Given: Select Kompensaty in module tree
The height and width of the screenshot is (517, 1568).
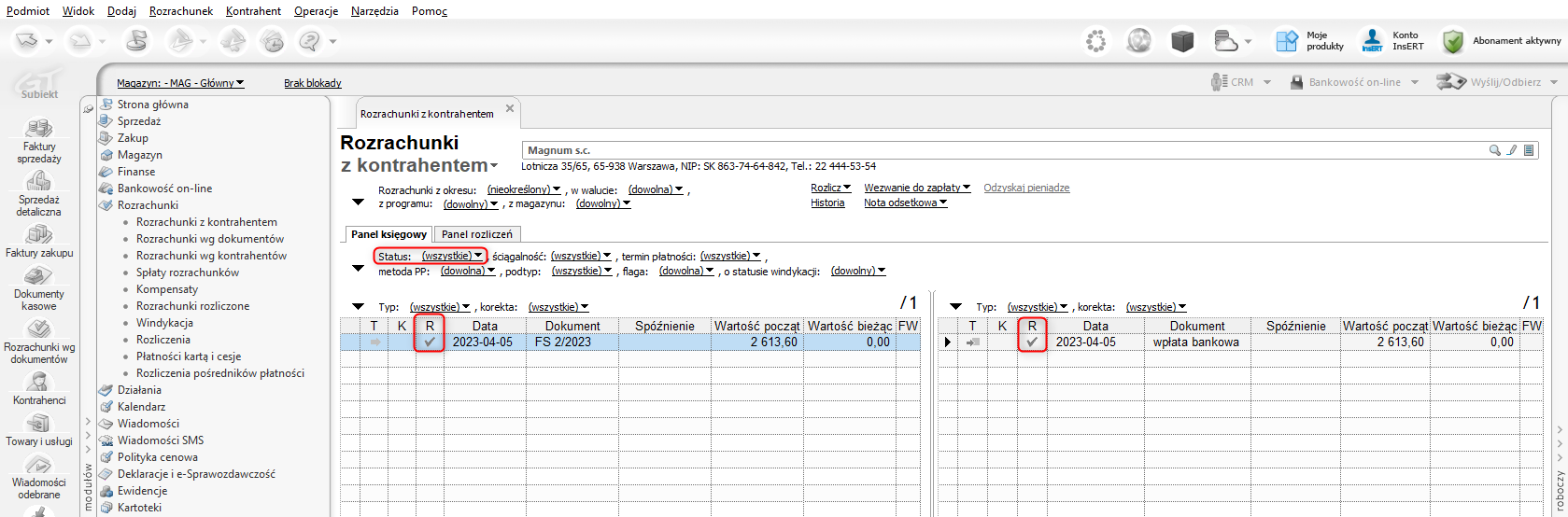Looking at the screenshot, I should click(x=167, y=289).
